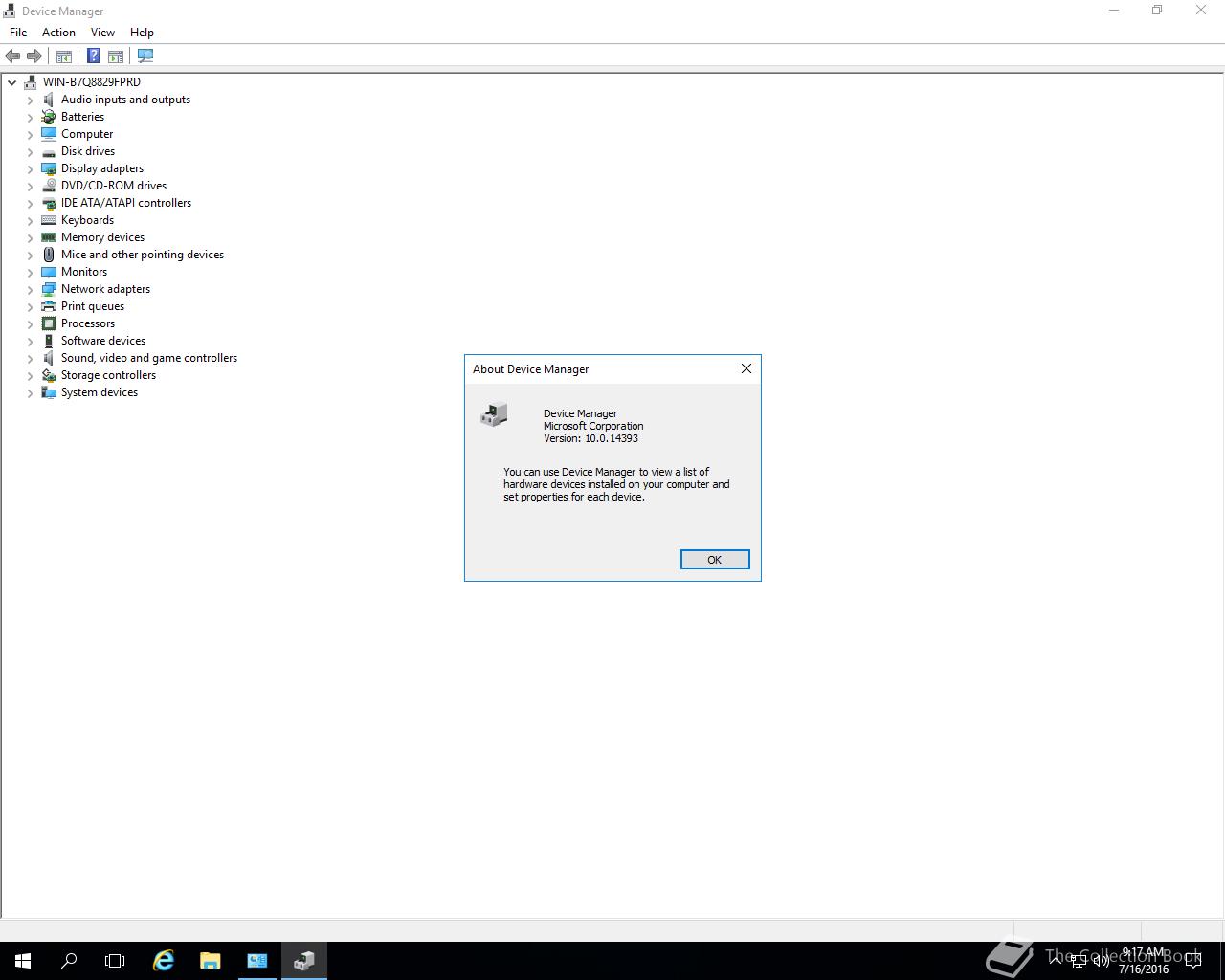Image resolution: width=1225 pixels, height=980 pixels.
Task: Click the Batteries category icon
Action: 49,117
